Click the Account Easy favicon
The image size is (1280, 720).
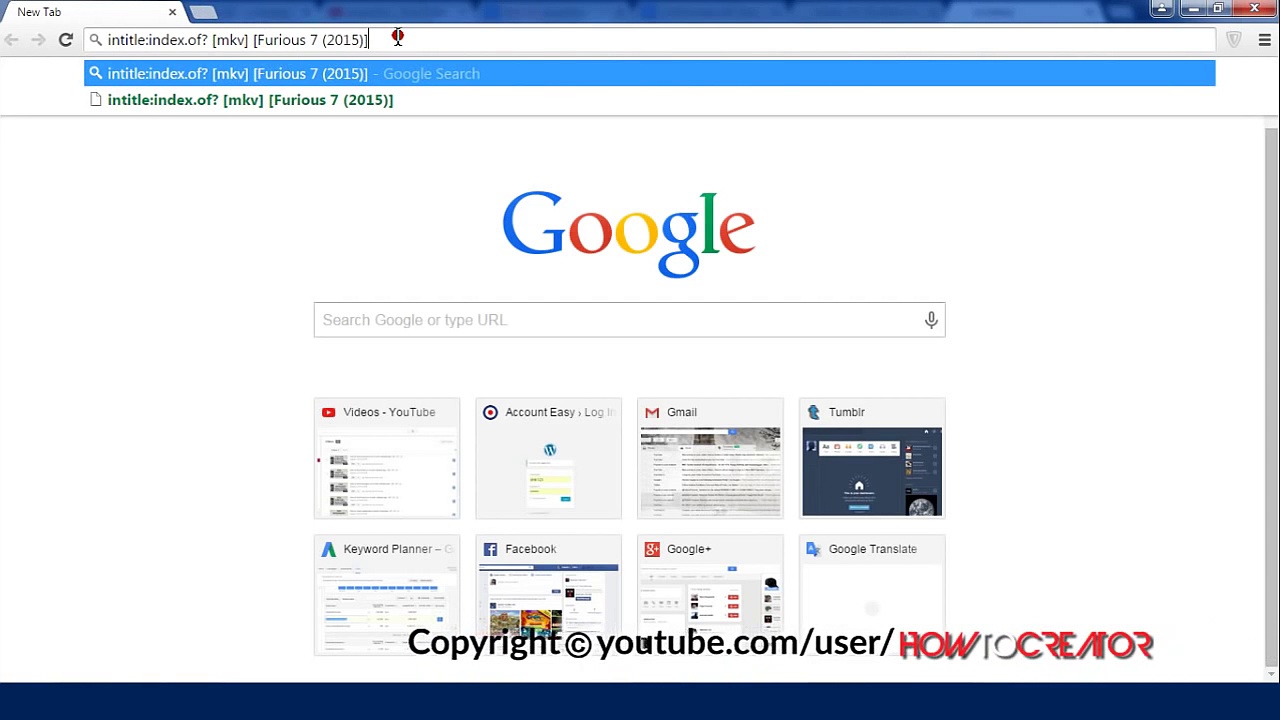[x=490, y=412]
